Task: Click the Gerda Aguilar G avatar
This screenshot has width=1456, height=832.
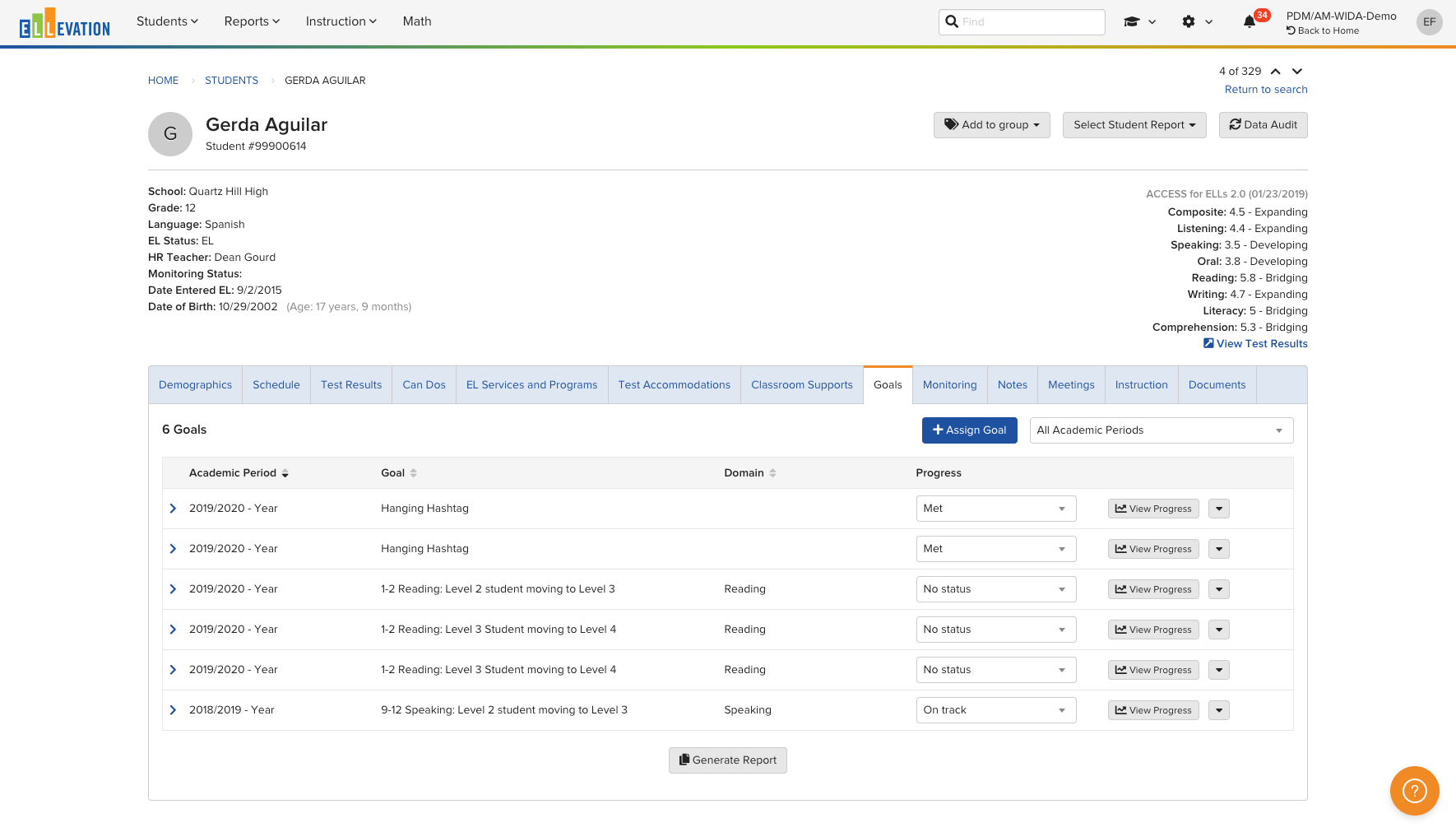Action: 170,134
